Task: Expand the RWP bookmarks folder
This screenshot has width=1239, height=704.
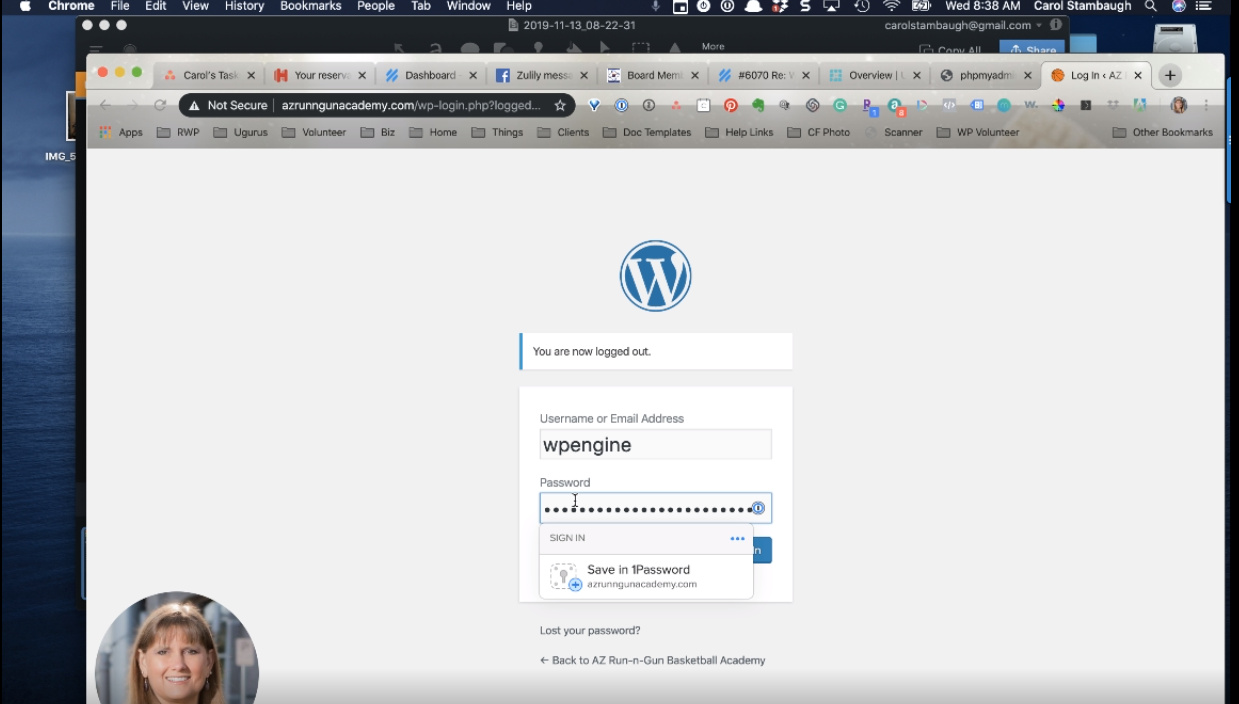Action: 179,132
